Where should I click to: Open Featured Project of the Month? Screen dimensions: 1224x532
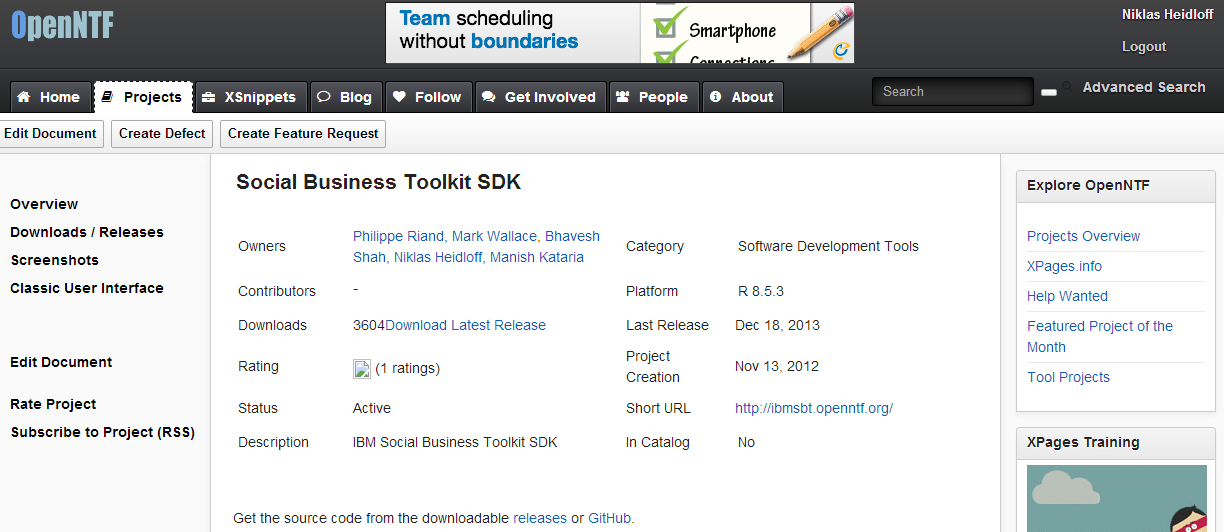tap(1100, 336)
